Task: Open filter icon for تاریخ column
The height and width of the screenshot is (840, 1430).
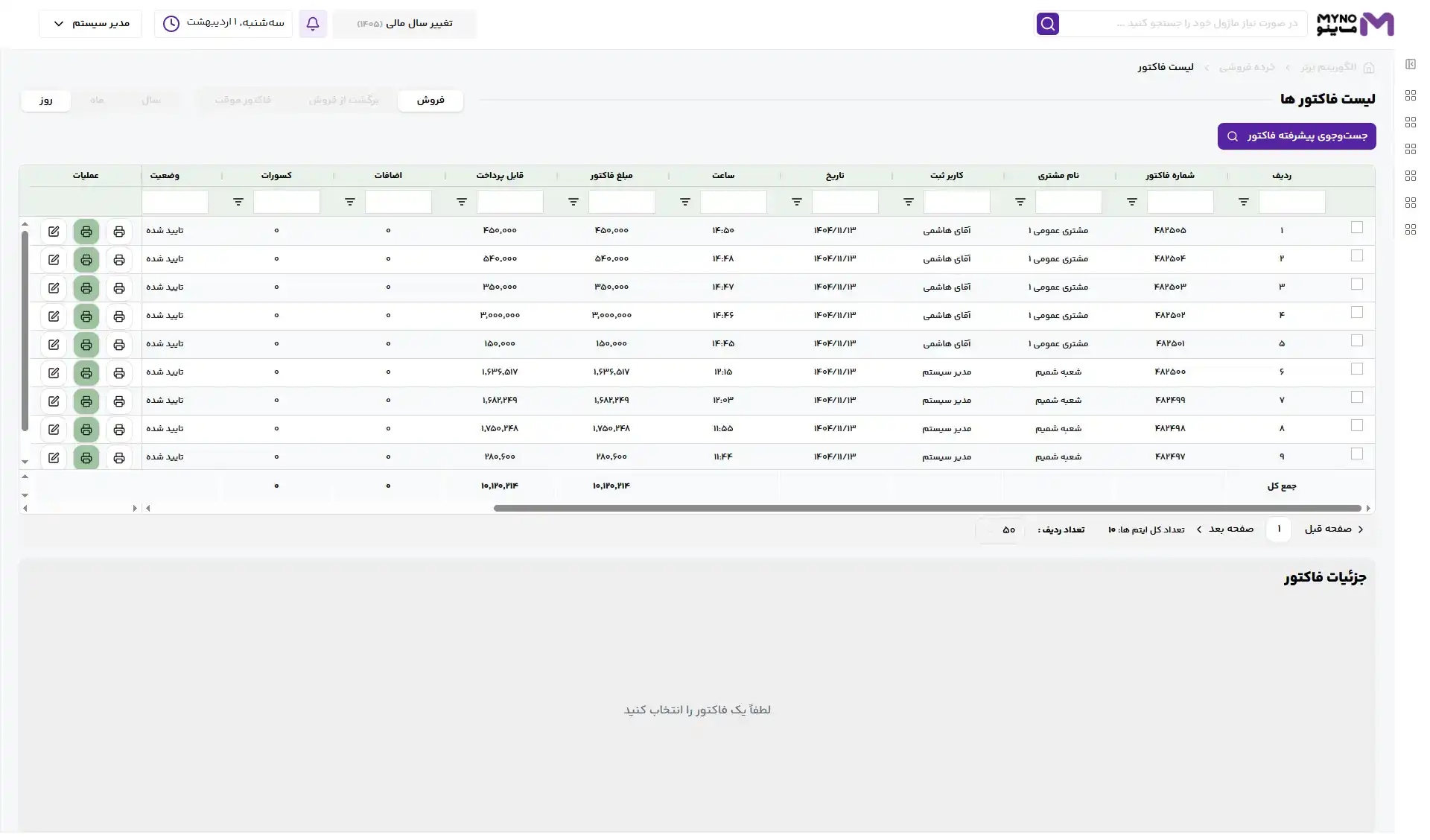Action: 797,202
